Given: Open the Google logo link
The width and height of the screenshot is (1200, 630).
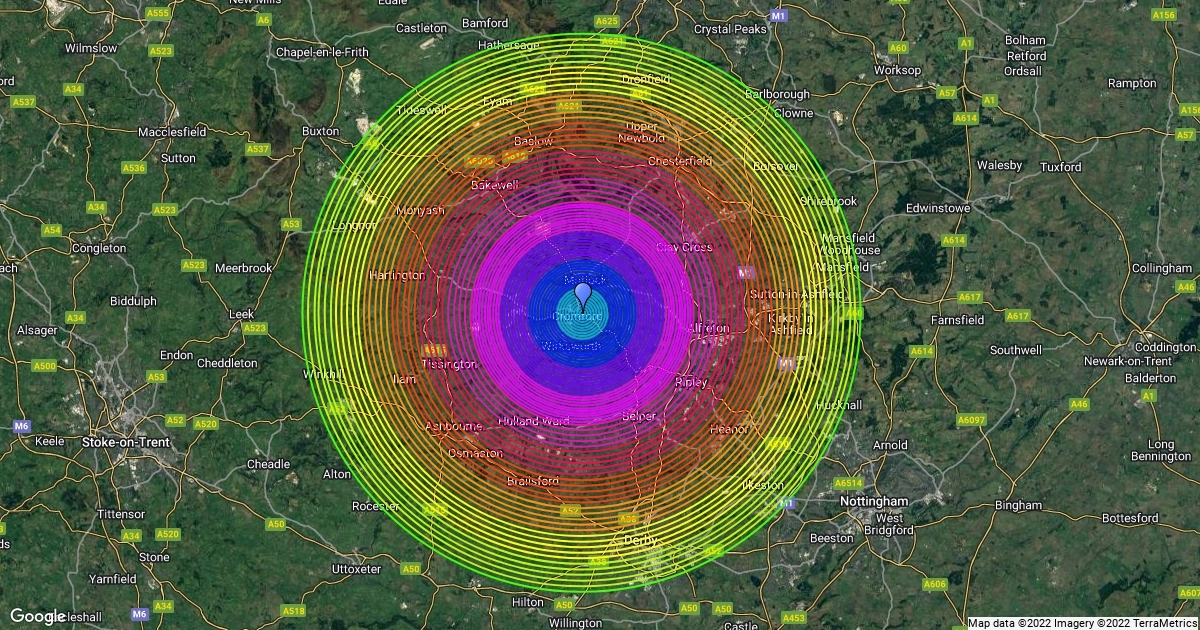Looking at the screenshot, I should click(37, 616).
